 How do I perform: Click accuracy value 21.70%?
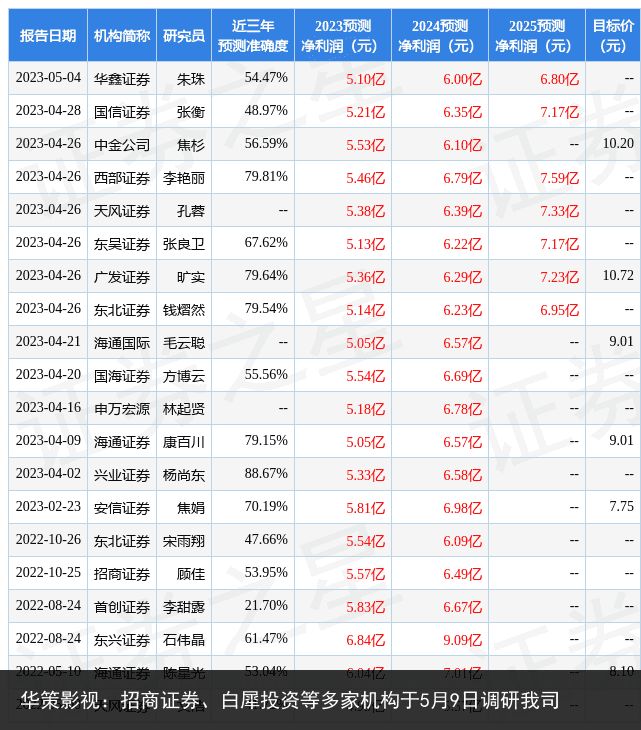pyautogui.click(x=266, y=606)
